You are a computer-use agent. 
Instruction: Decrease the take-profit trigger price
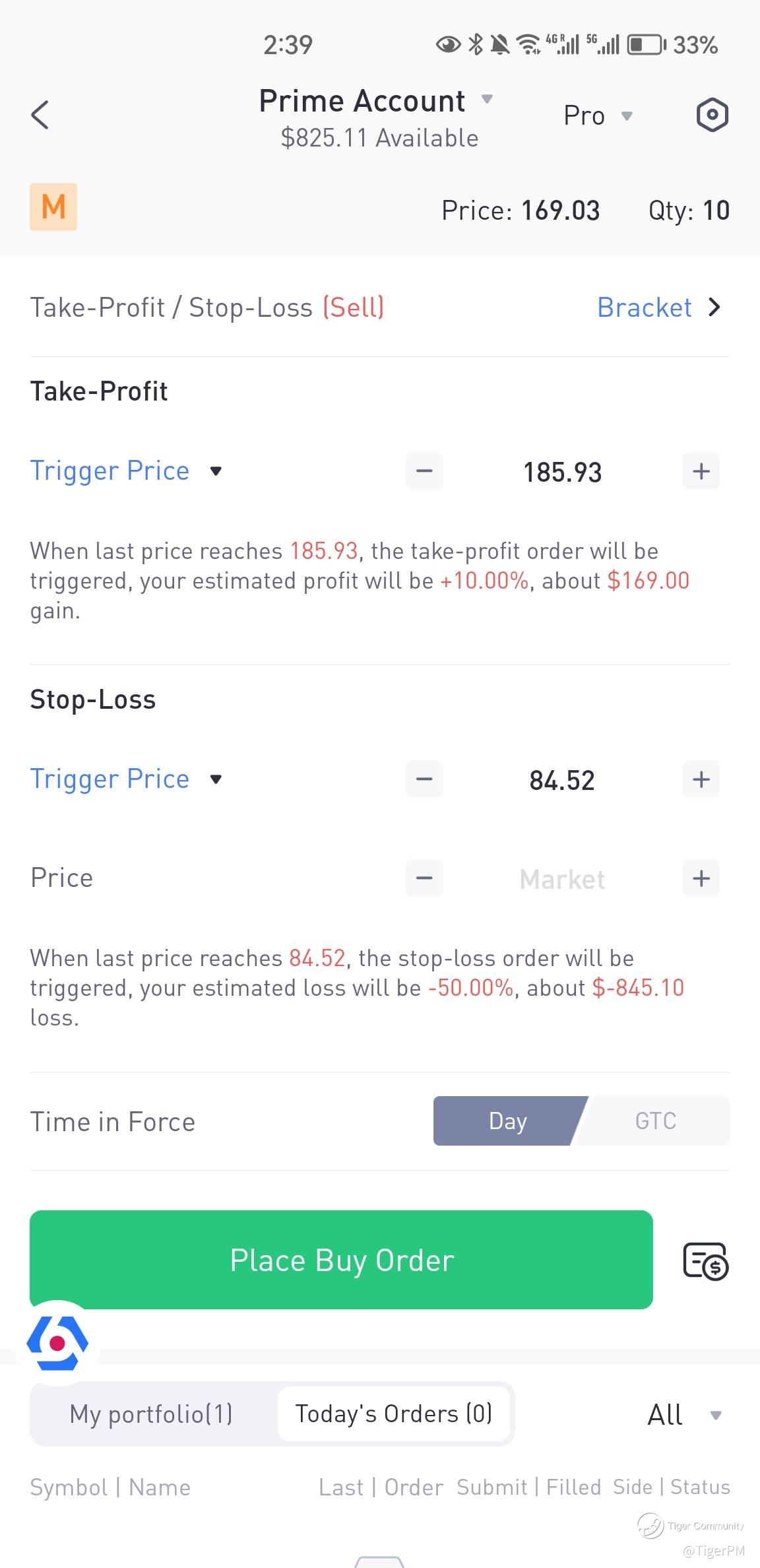(424, 471)
